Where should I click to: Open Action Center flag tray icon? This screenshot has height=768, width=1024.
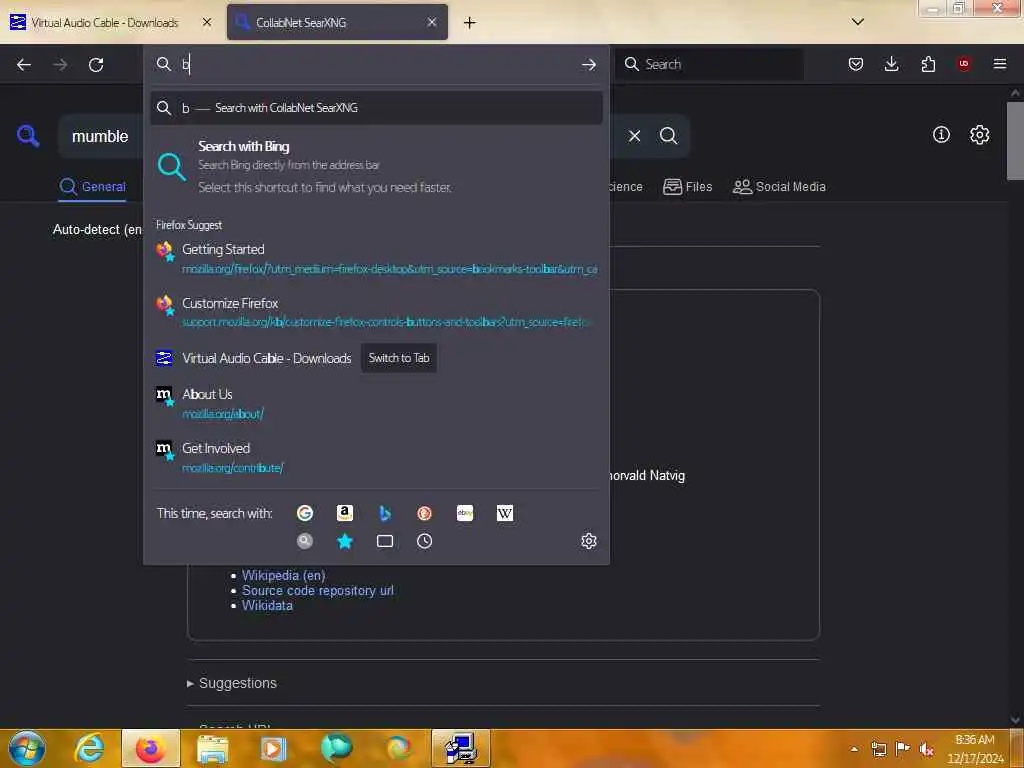[x=903, y=749]
